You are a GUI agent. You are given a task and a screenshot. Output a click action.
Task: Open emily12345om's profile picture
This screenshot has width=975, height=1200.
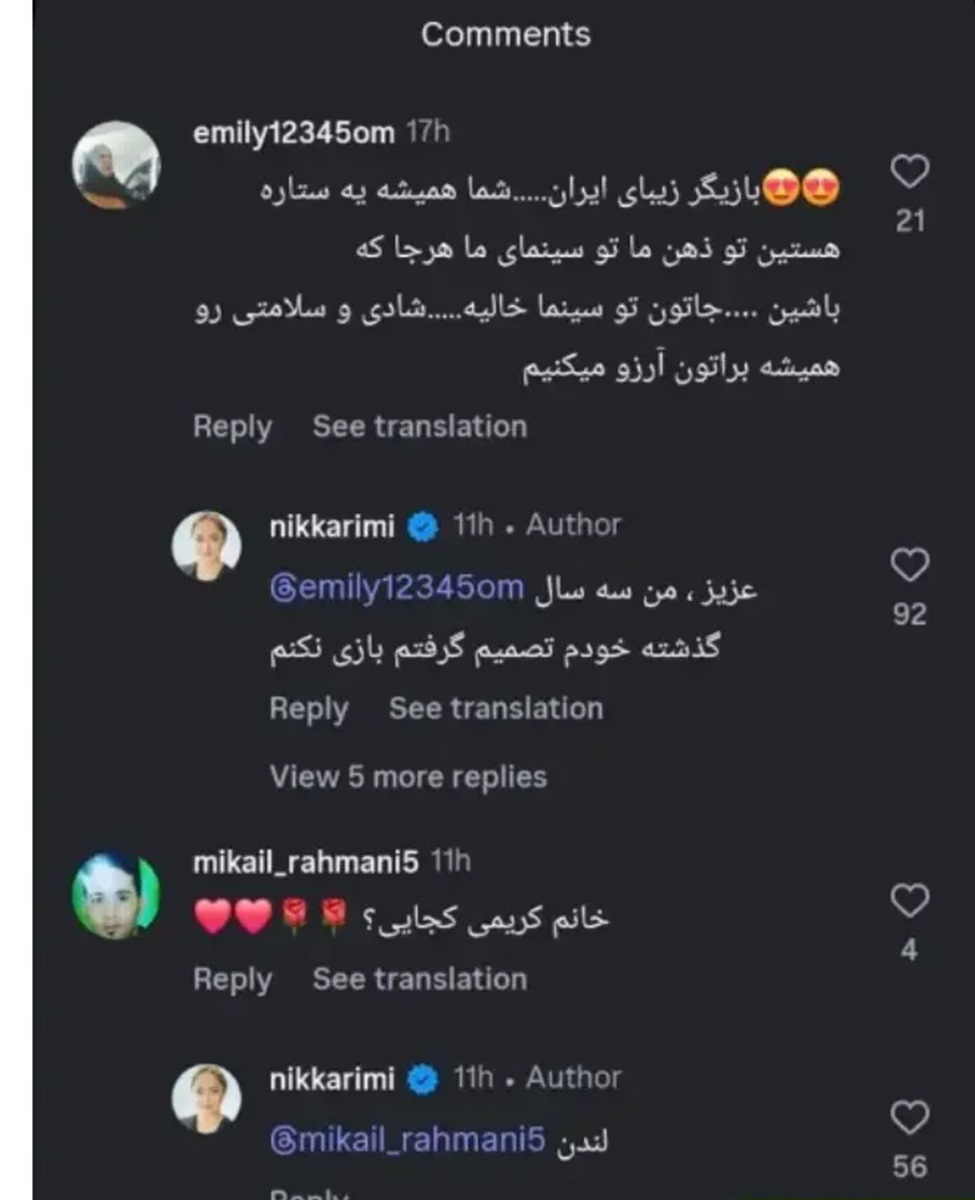pyautogui.click(x=116, y=165)
